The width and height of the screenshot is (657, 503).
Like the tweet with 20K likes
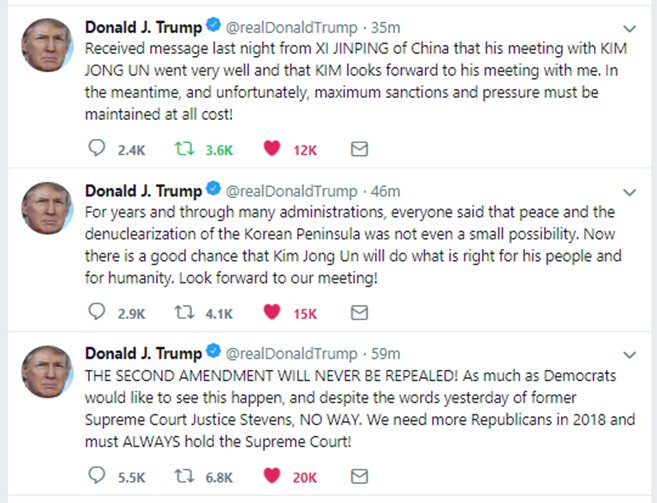[x=270, y=475]
